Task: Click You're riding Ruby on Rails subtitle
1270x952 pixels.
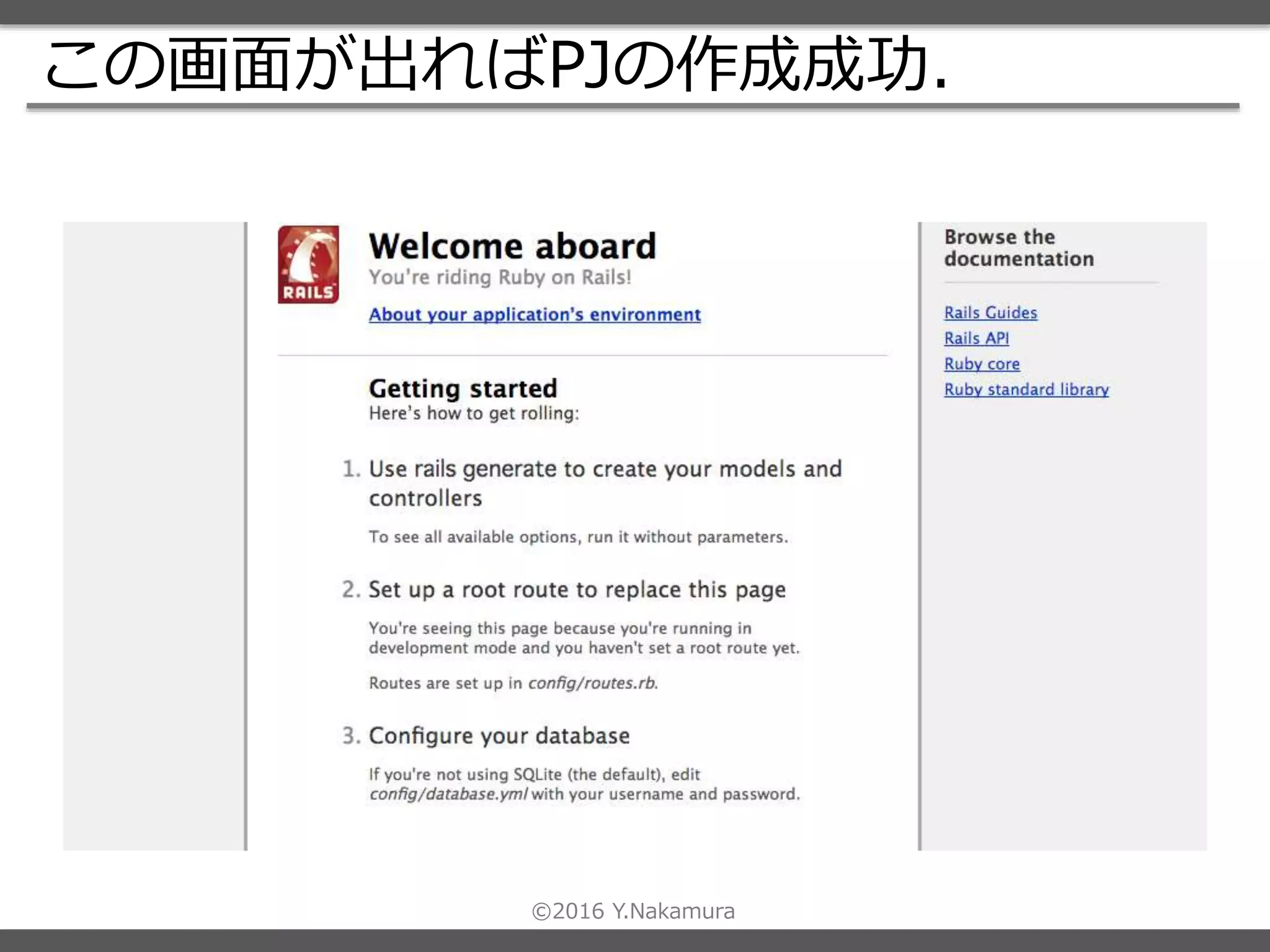Action: (x=500, y=277)
